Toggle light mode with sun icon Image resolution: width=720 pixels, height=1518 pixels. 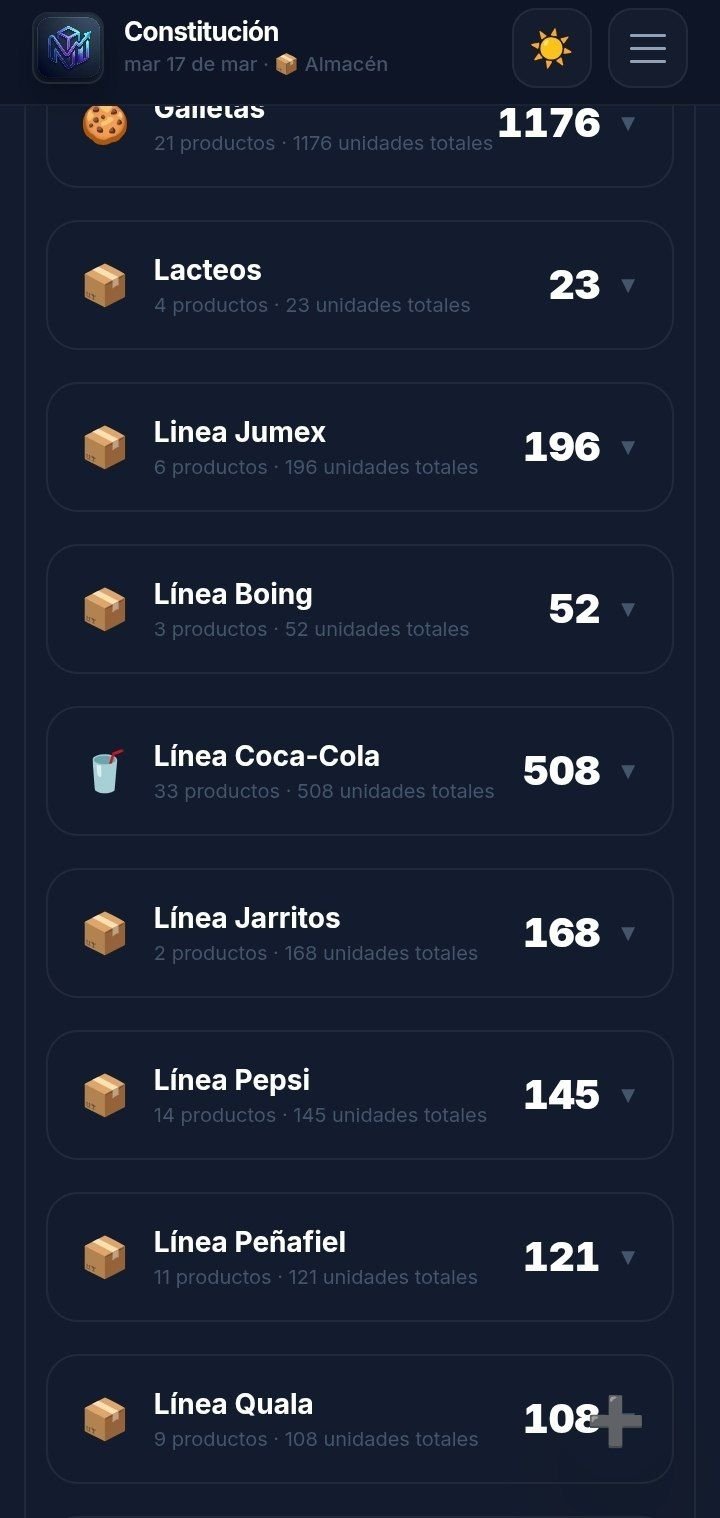(551, 48)
